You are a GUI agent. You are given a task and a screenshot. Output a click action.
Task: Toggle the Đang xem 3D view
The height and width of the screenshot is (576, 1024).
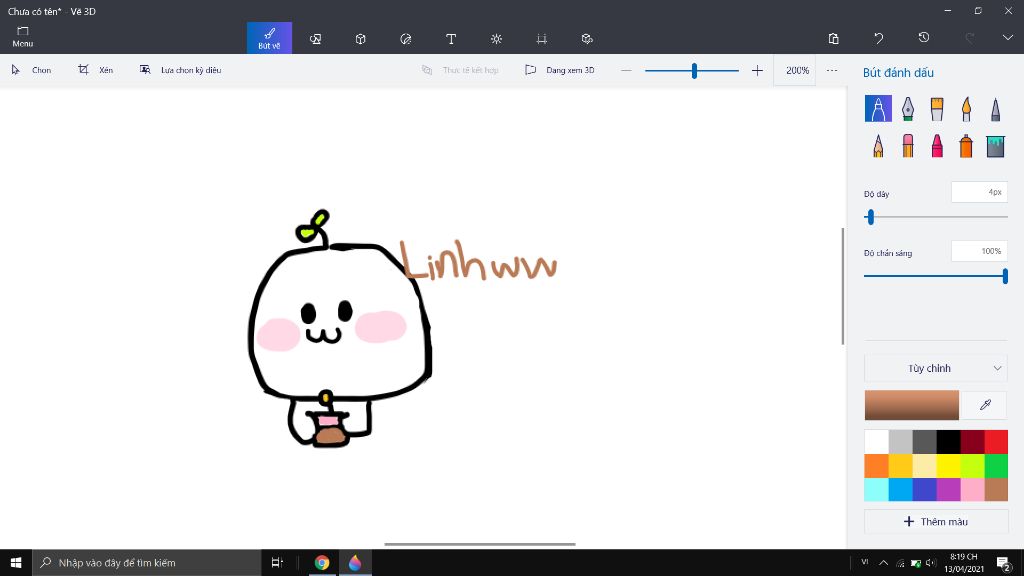pos(560,70)
